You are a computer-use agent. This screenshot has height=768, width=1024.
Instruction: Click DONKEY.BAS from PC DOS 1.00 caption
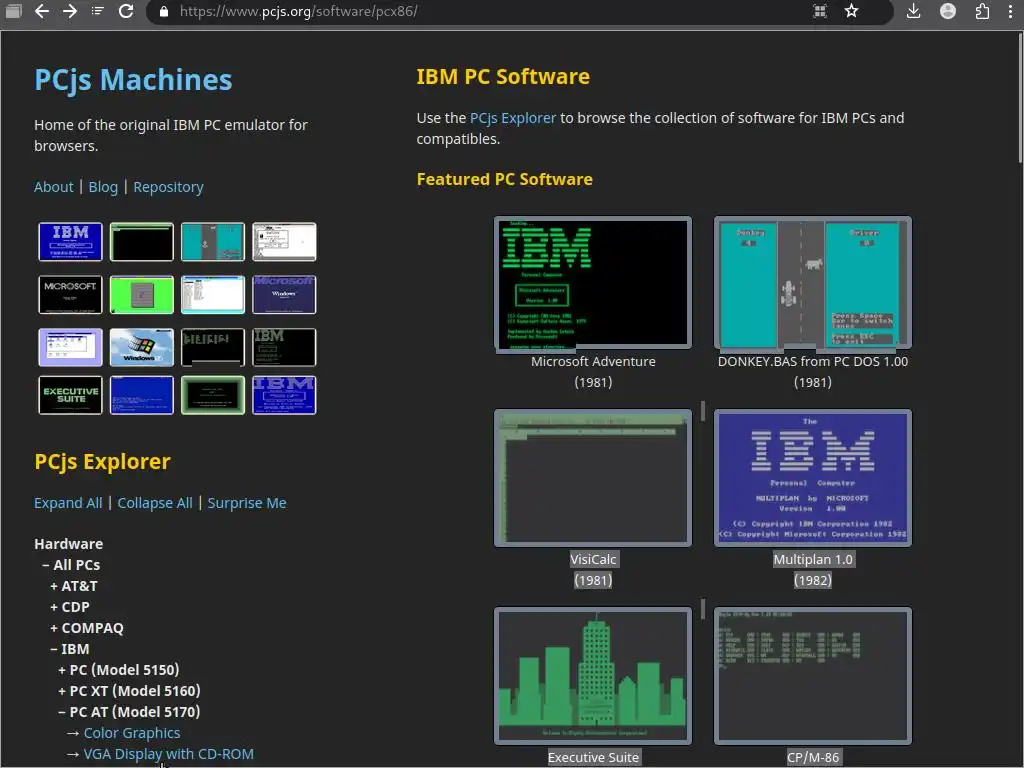click(x=812, y=362)
